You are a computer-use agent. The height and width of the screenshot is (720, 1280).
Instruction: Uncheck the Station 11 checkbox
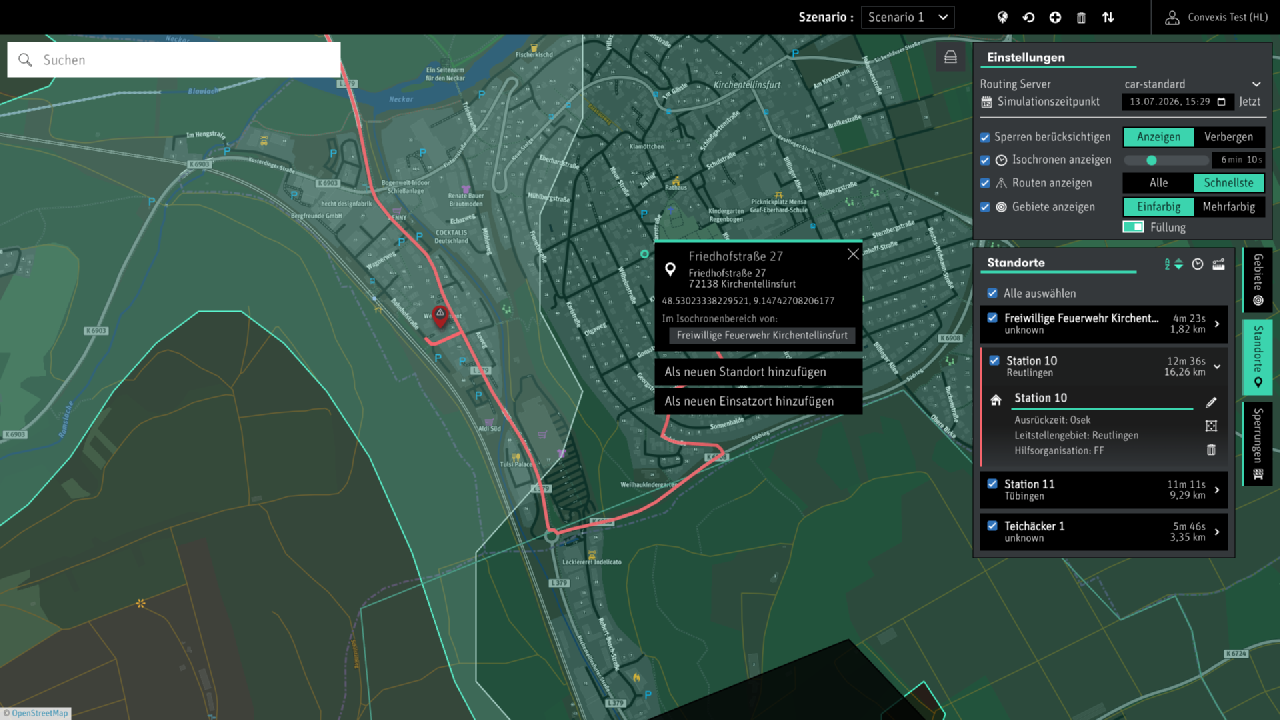click(992, 484)
